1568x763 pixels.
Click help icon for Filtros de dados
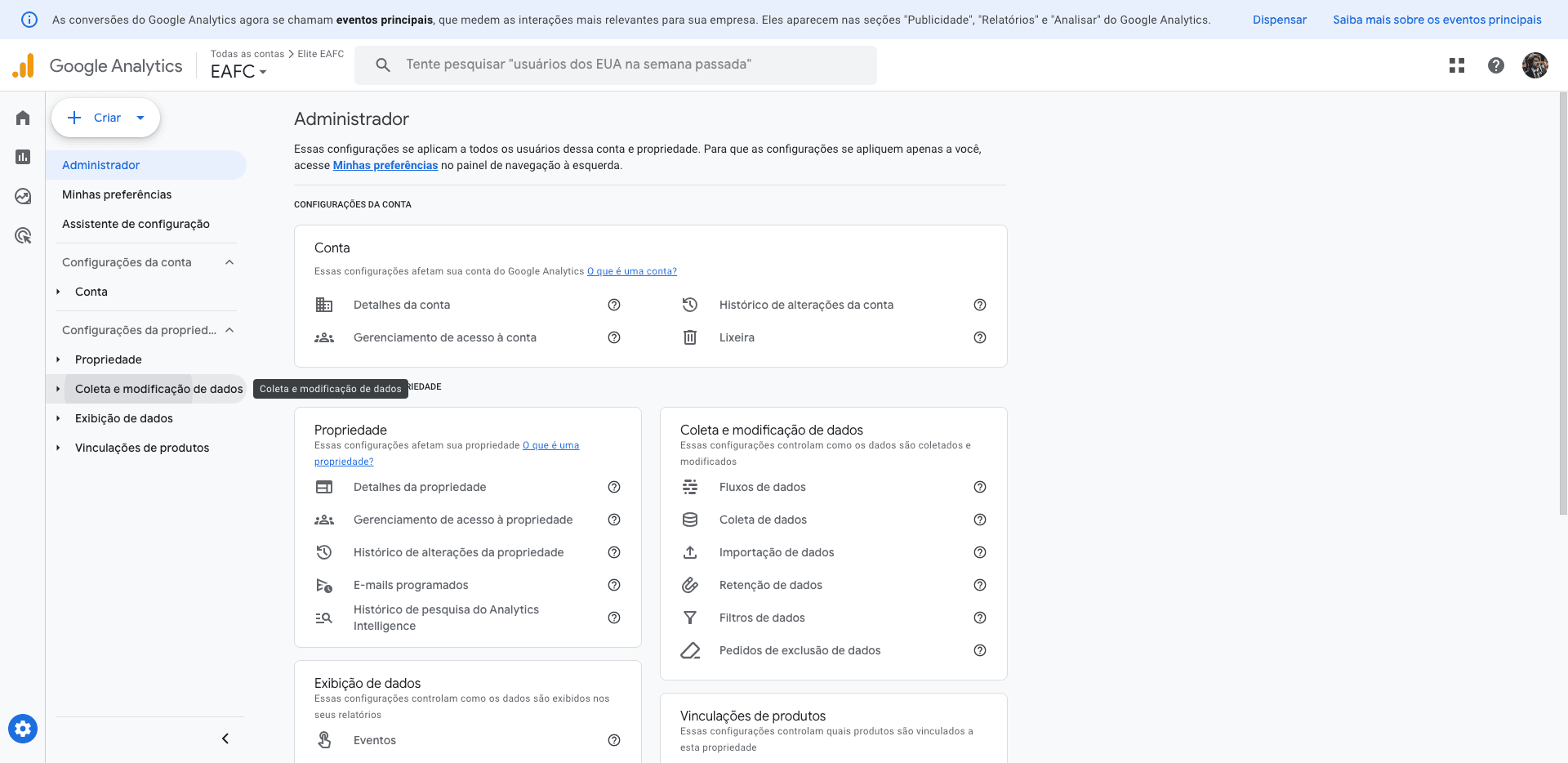tap(980, 618)
